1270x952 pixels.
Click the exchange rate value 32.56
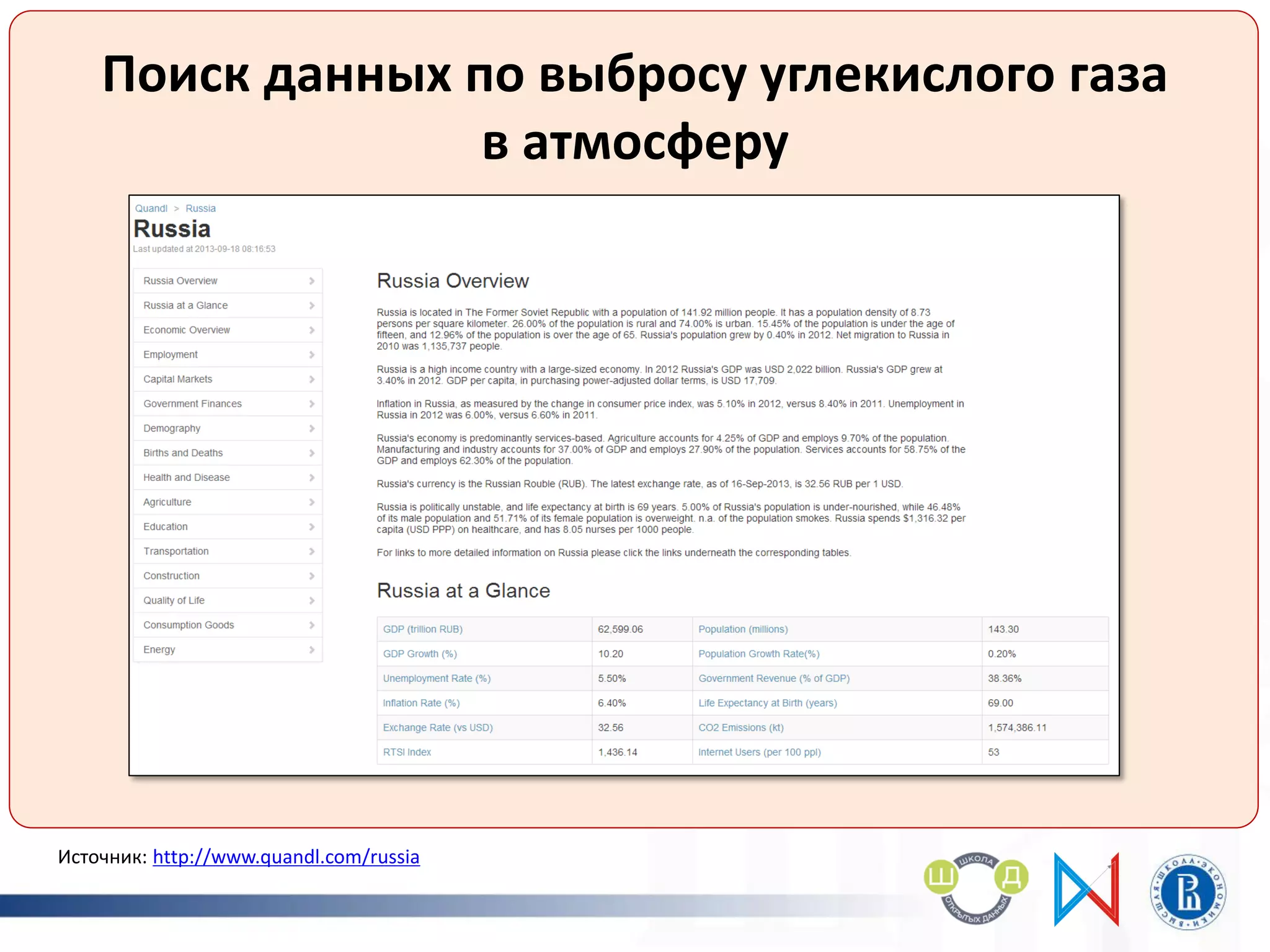point(611,728)
